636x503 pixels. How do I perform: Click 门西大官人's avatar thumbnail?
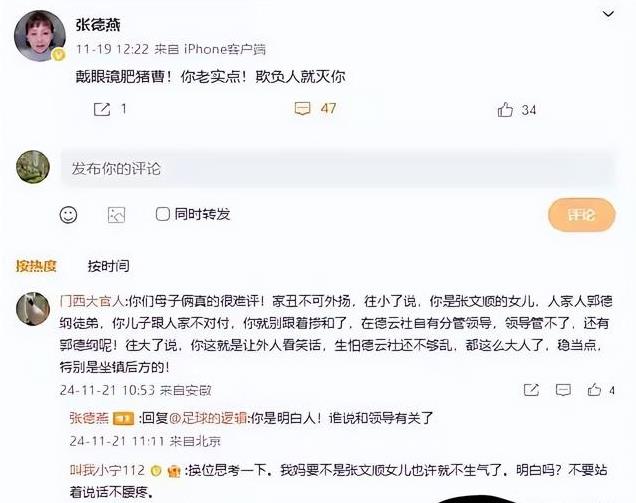click(33, 308)
